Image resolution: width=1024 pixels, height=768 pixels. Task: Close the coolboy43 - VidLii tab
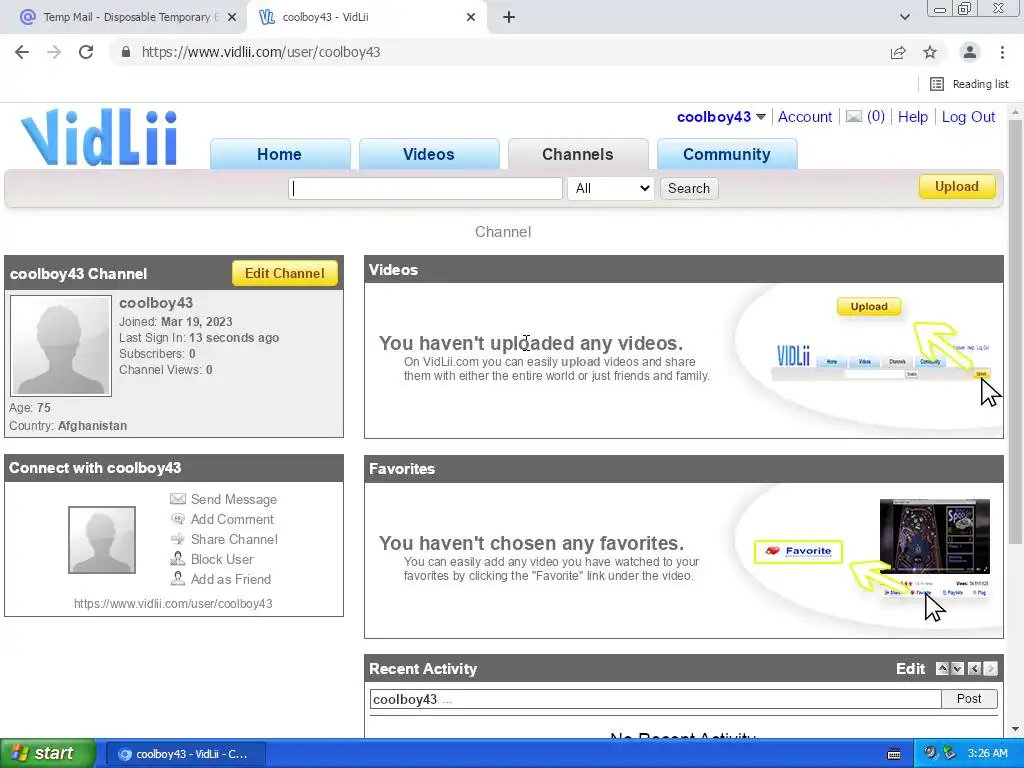click(x=471, y=17)
